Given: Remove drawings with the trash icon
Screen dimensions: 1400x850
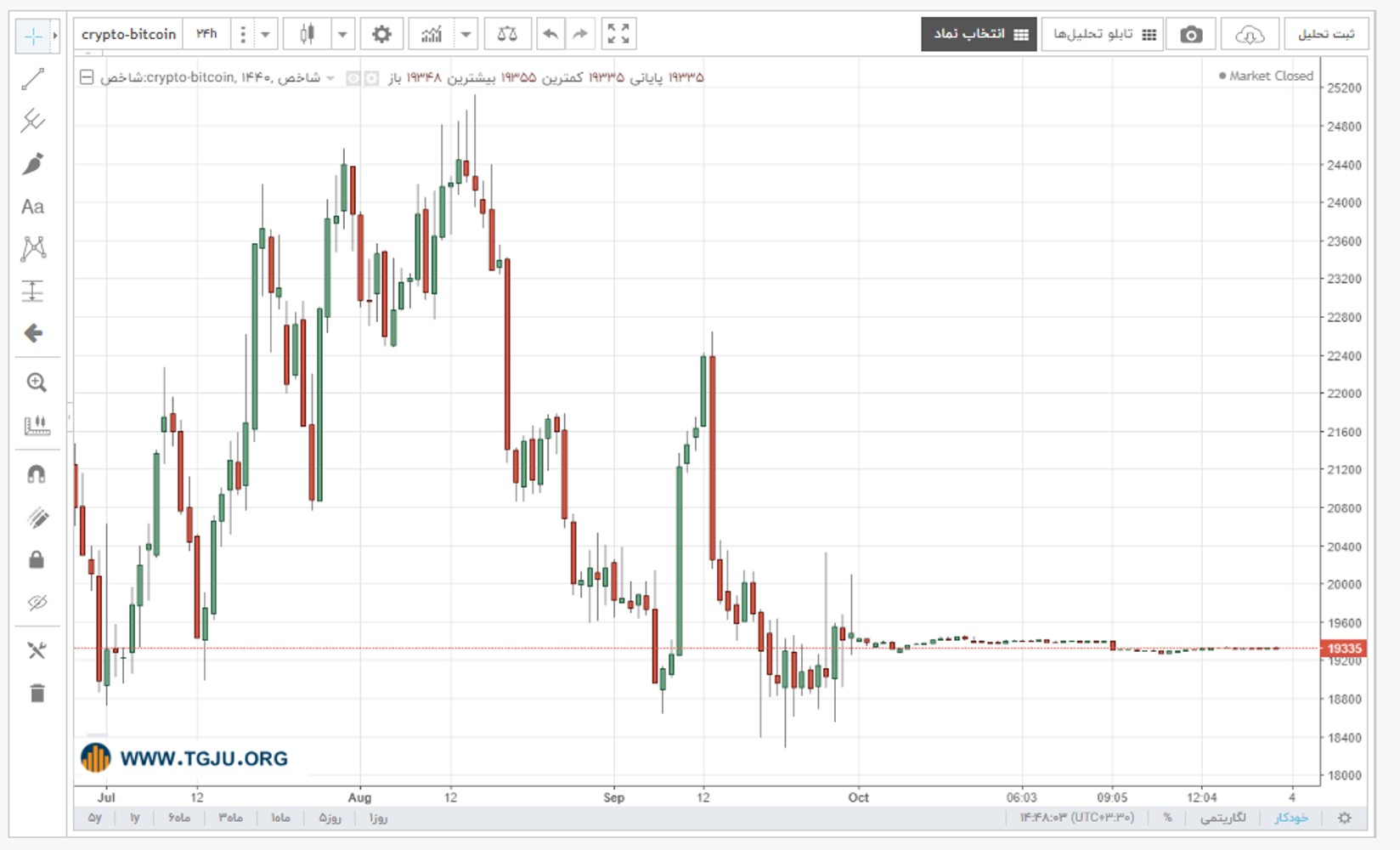Looking at the screenshot, I should 37,693.
